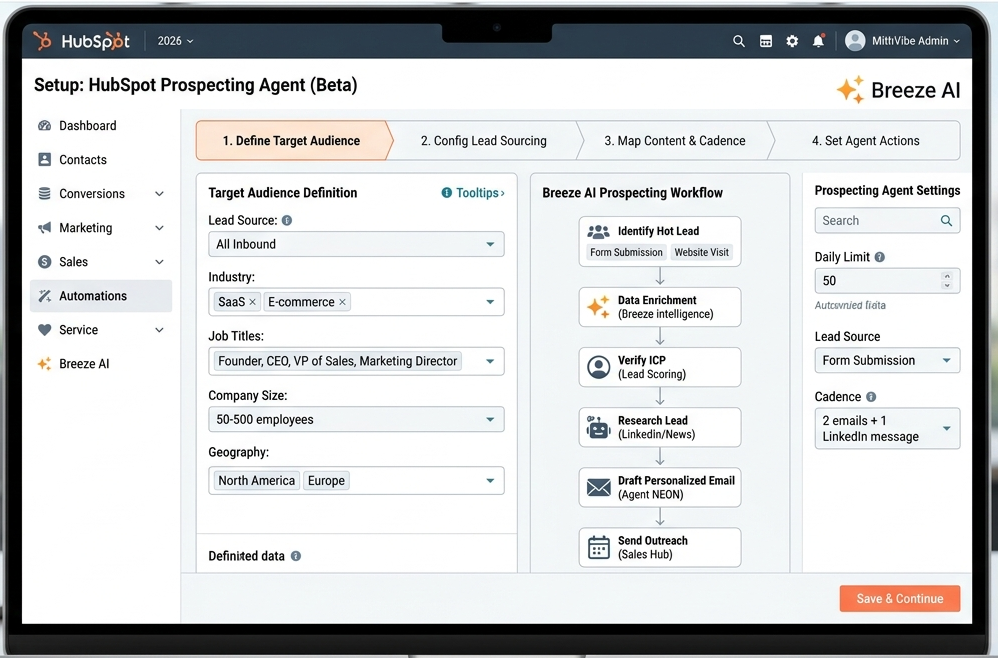Open HubSpot settings via the gear icon
Screen dimensions: 998x658
point(792,41)
